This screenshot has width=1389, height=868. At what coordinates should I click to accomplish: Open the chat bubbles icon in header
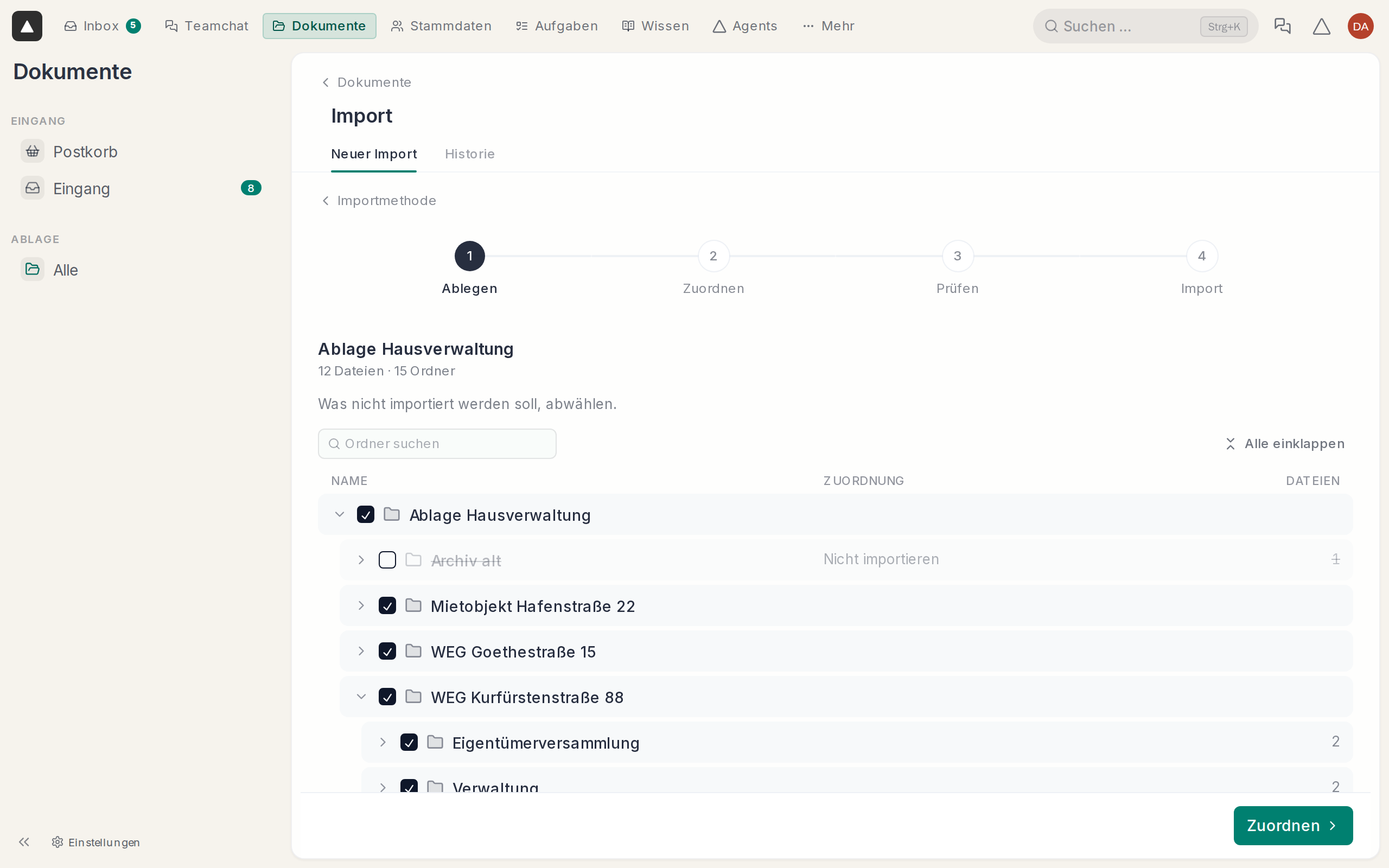pos(1282,26)
